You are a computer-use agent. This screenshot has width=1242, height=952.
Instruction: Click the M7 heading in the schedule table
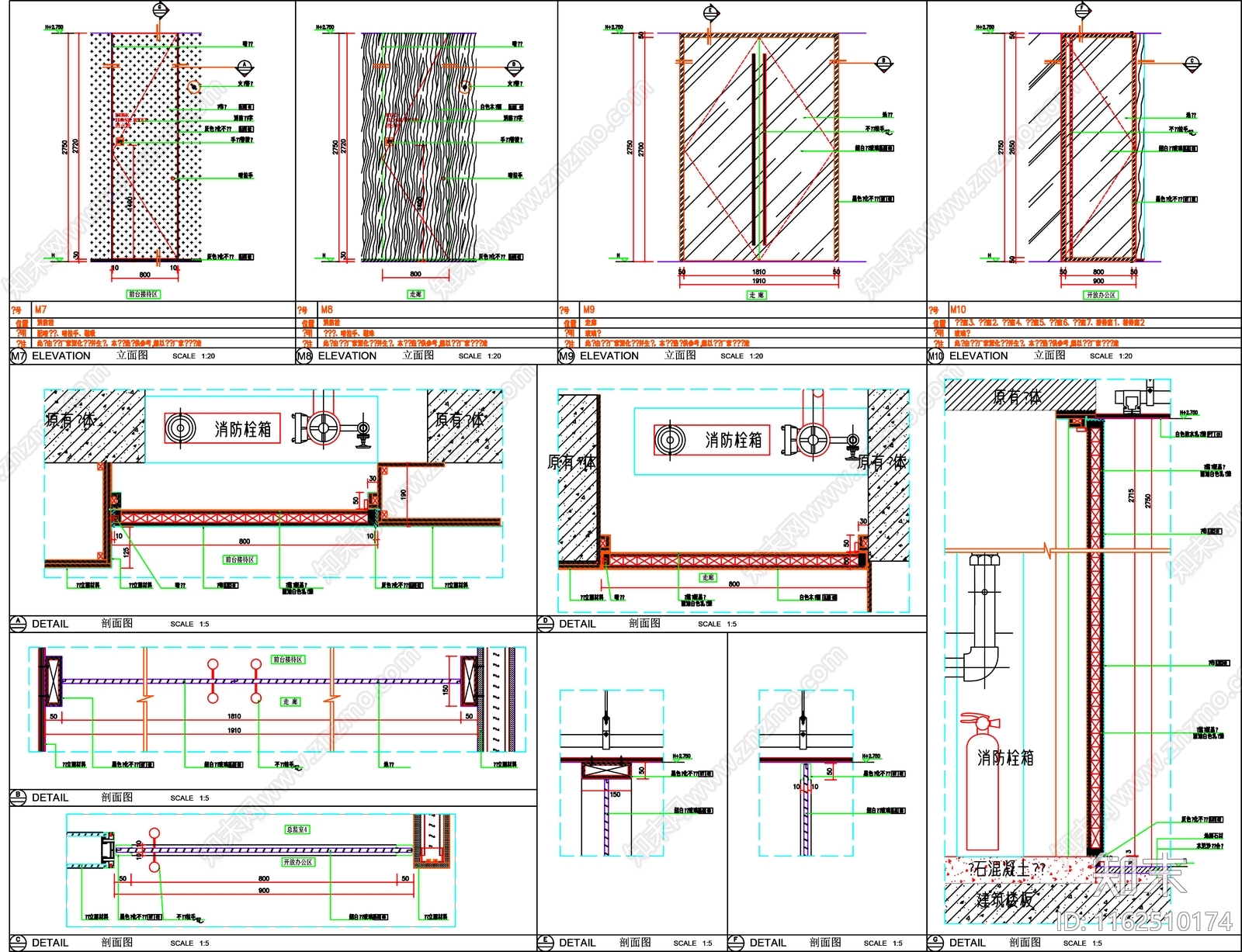[x=40, y=309]
